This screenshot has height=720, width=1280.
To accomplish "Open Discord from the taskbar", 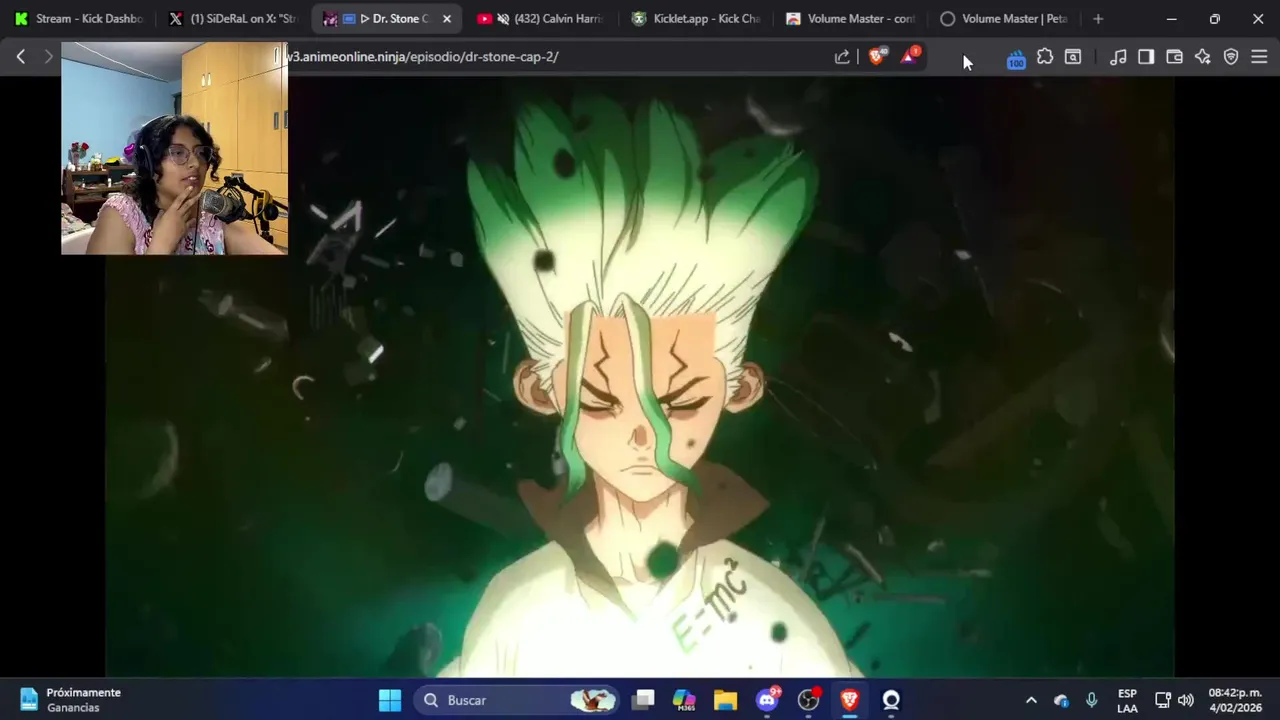I will click(767, 700).
